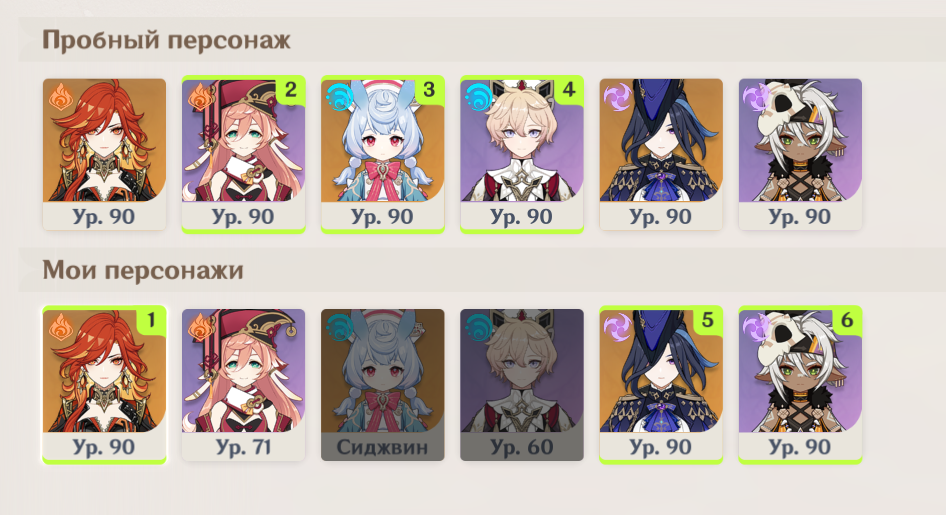The width and height of the screenshot is (946, 515).
Task: Click Hydro icon on trial Sigewinne card
Action: click(340, 97)
